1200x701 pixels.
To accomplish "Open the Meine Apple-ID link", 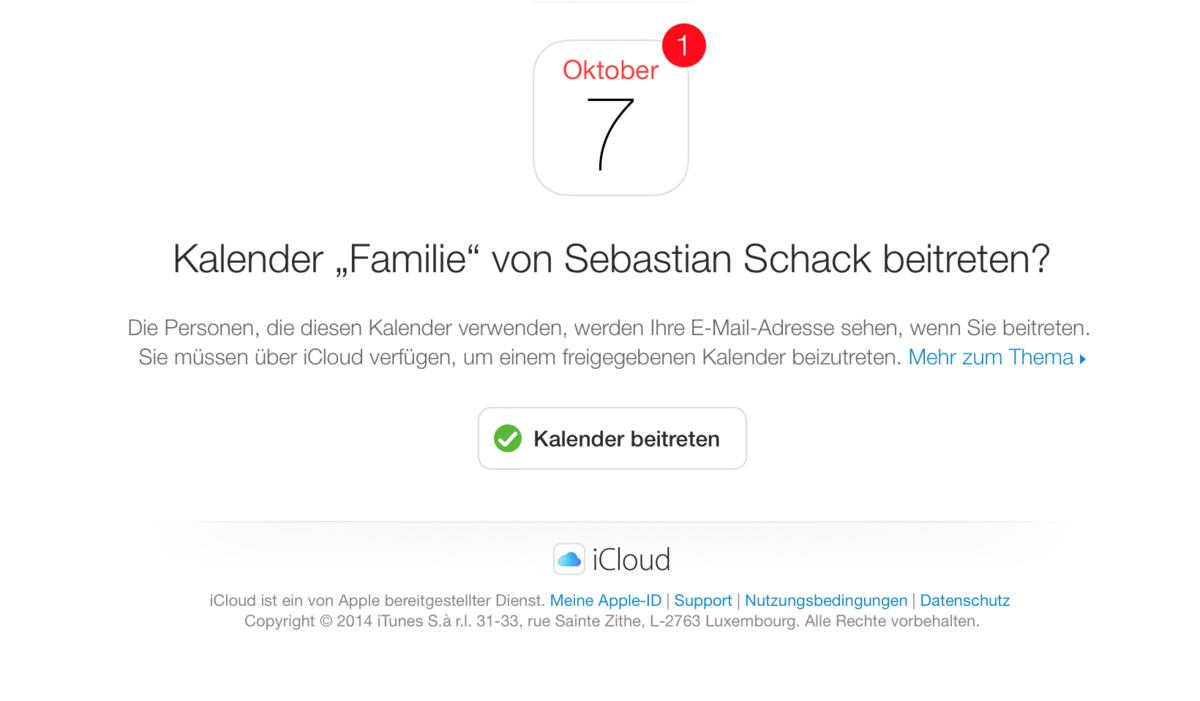I will click(x=605, y=600).
